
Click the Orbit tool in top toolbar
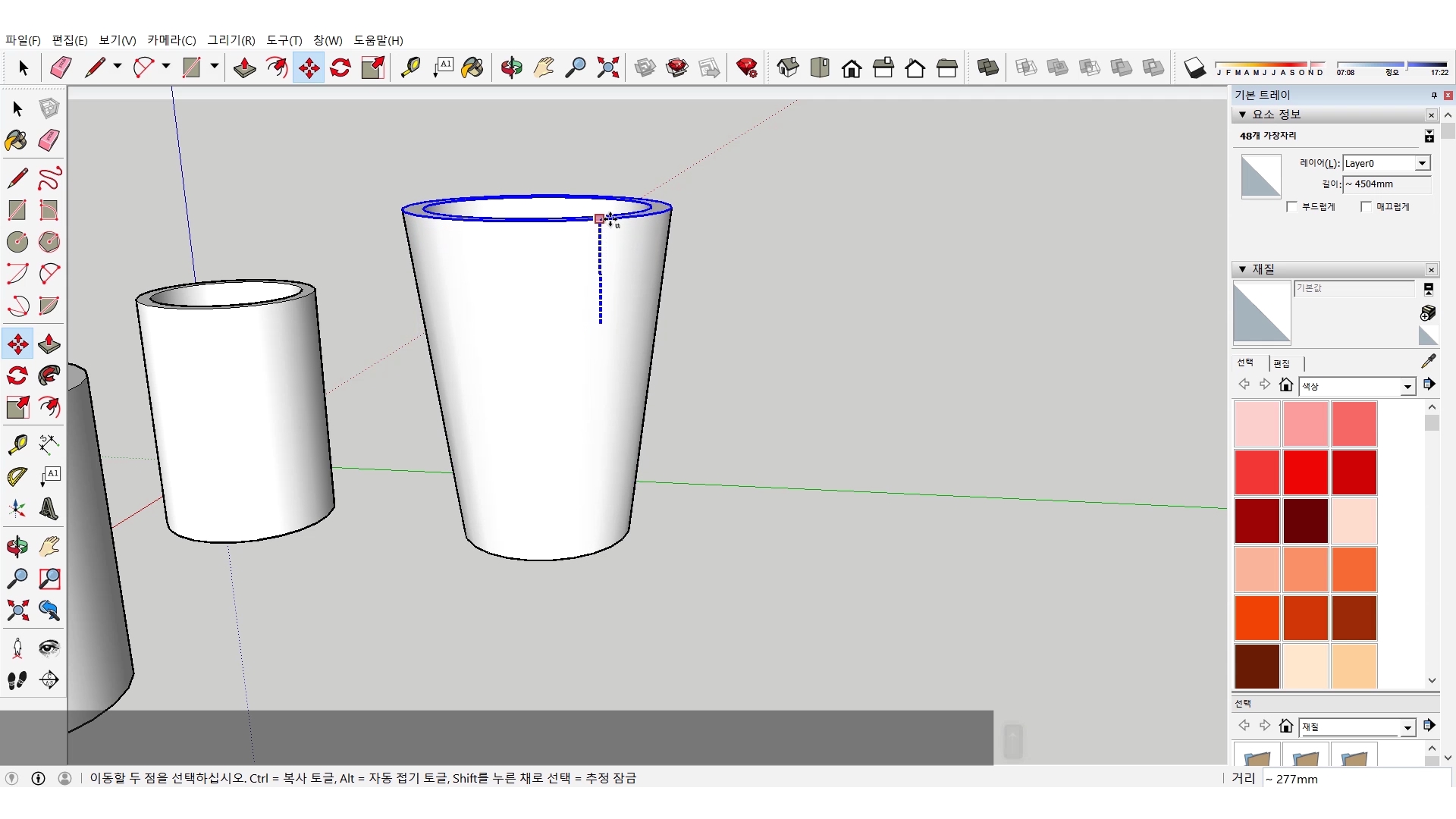coord(511,67)
